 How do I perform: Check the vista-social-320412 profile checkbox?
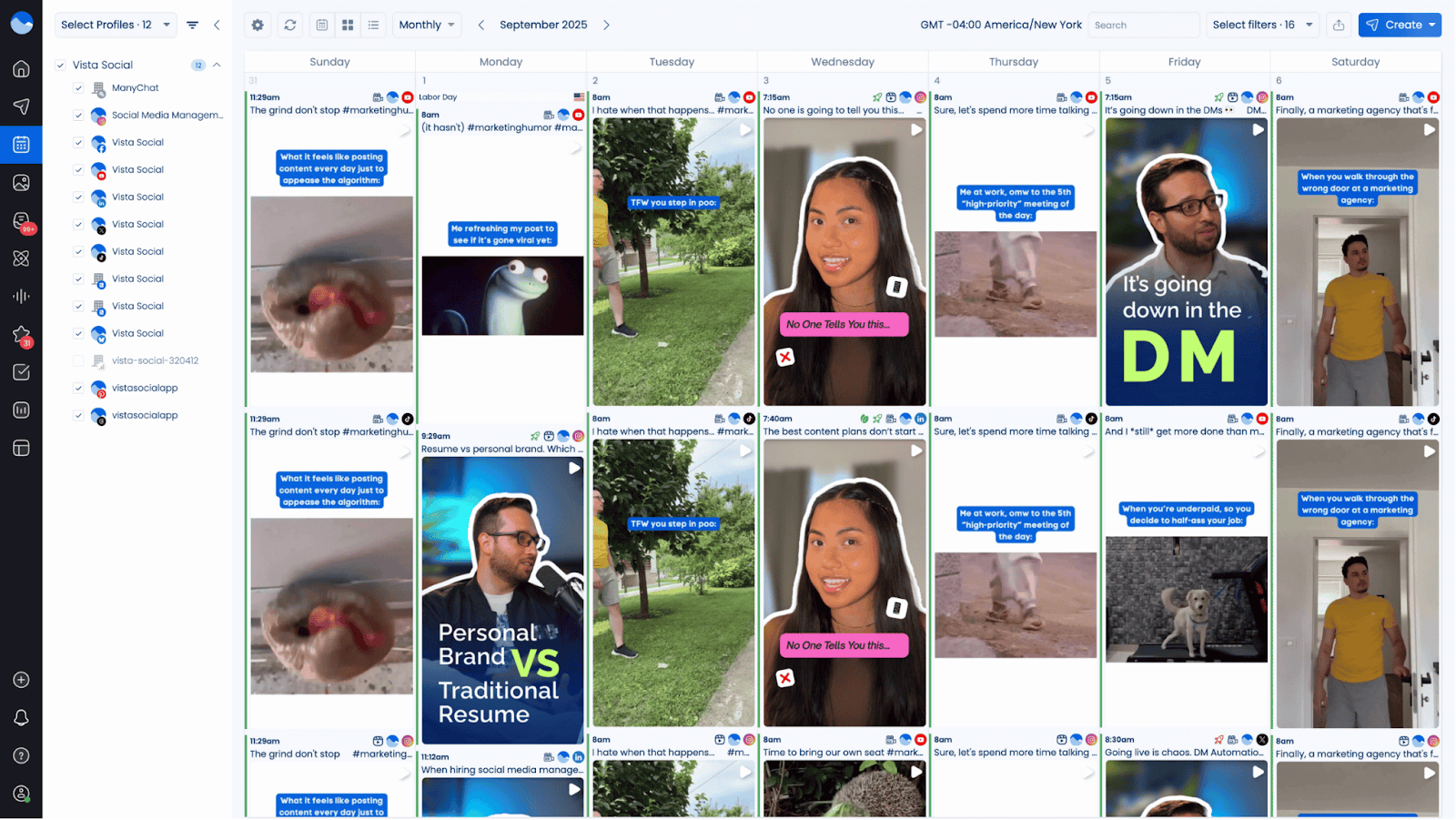[78, 361]
